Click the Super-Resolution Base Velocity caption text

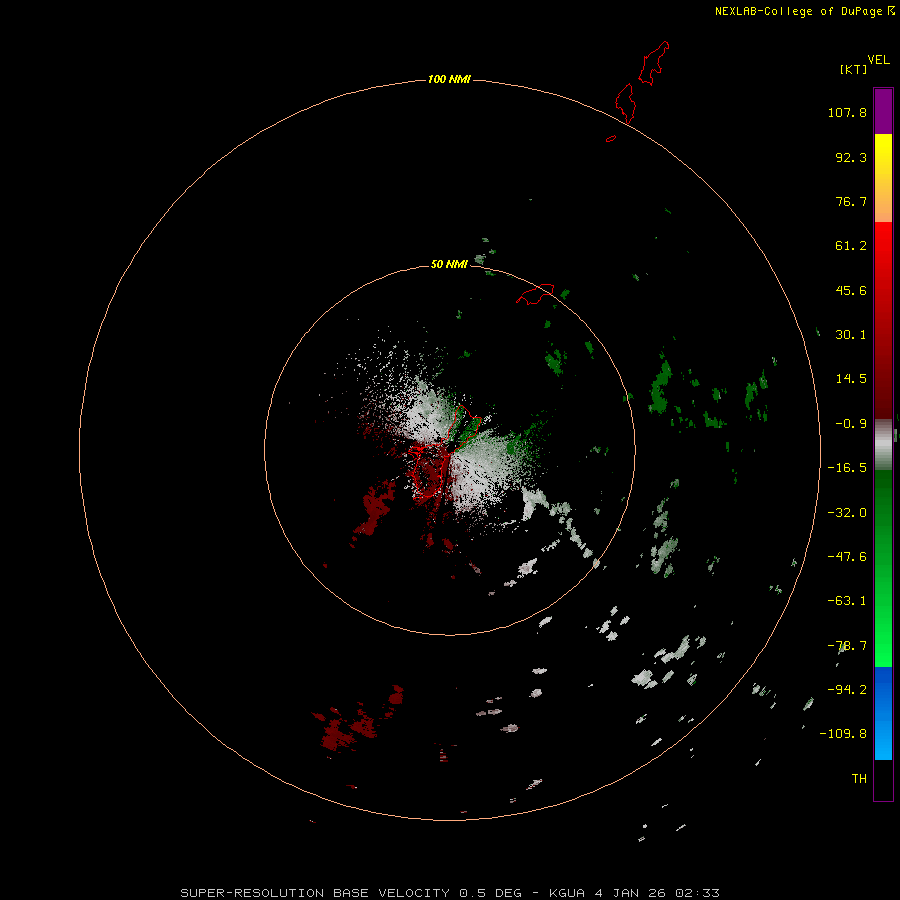tap(449, 893)
